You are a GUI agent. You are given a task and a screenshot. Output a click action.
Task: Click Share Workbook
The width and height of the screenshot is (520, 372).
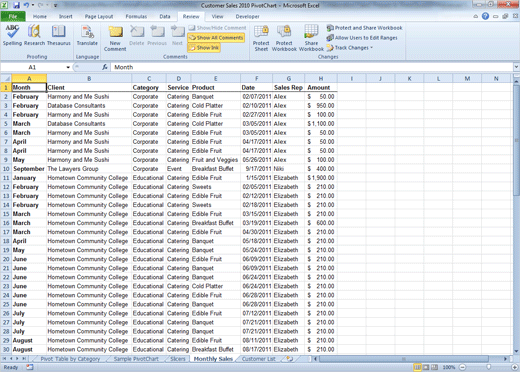click(311, 38)
